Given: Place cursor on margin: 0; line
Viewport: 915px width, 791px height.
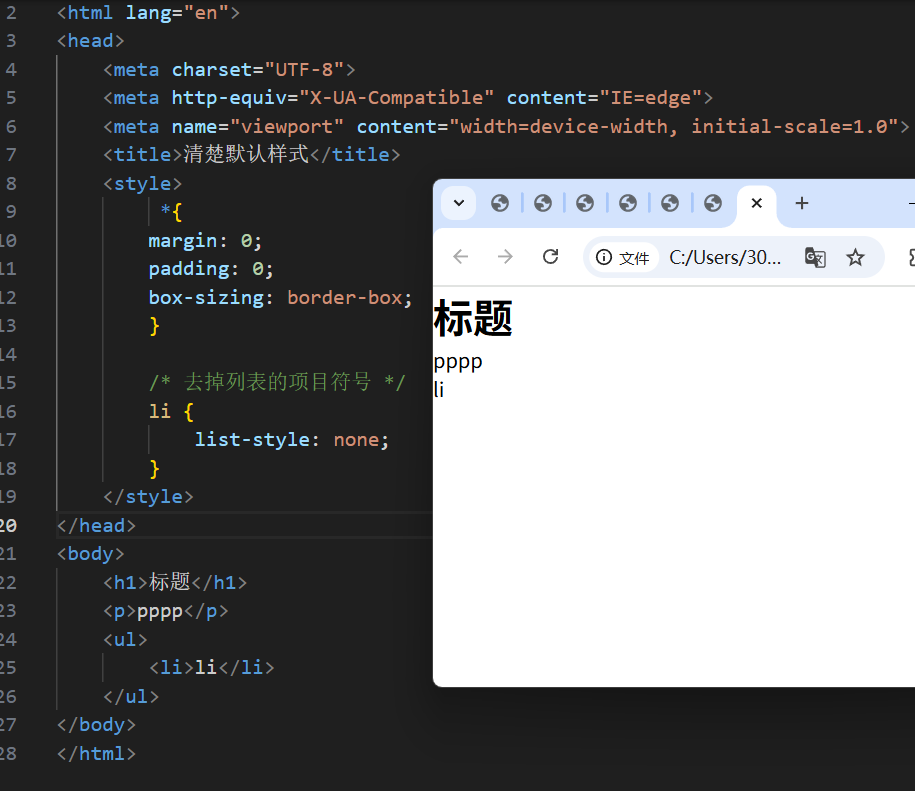Looking at the screenshot, I should click(x=205, y=240).
